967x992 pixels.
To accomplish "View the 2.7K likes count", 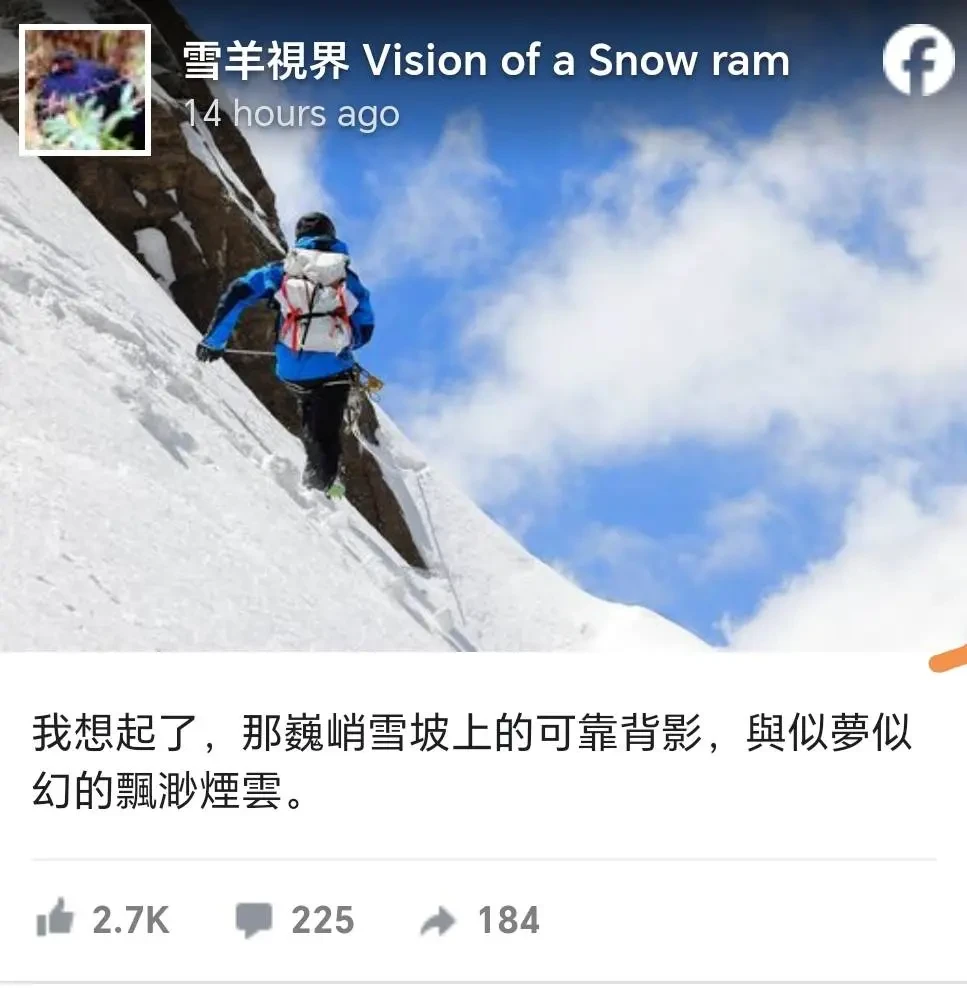I will (131, 920).
